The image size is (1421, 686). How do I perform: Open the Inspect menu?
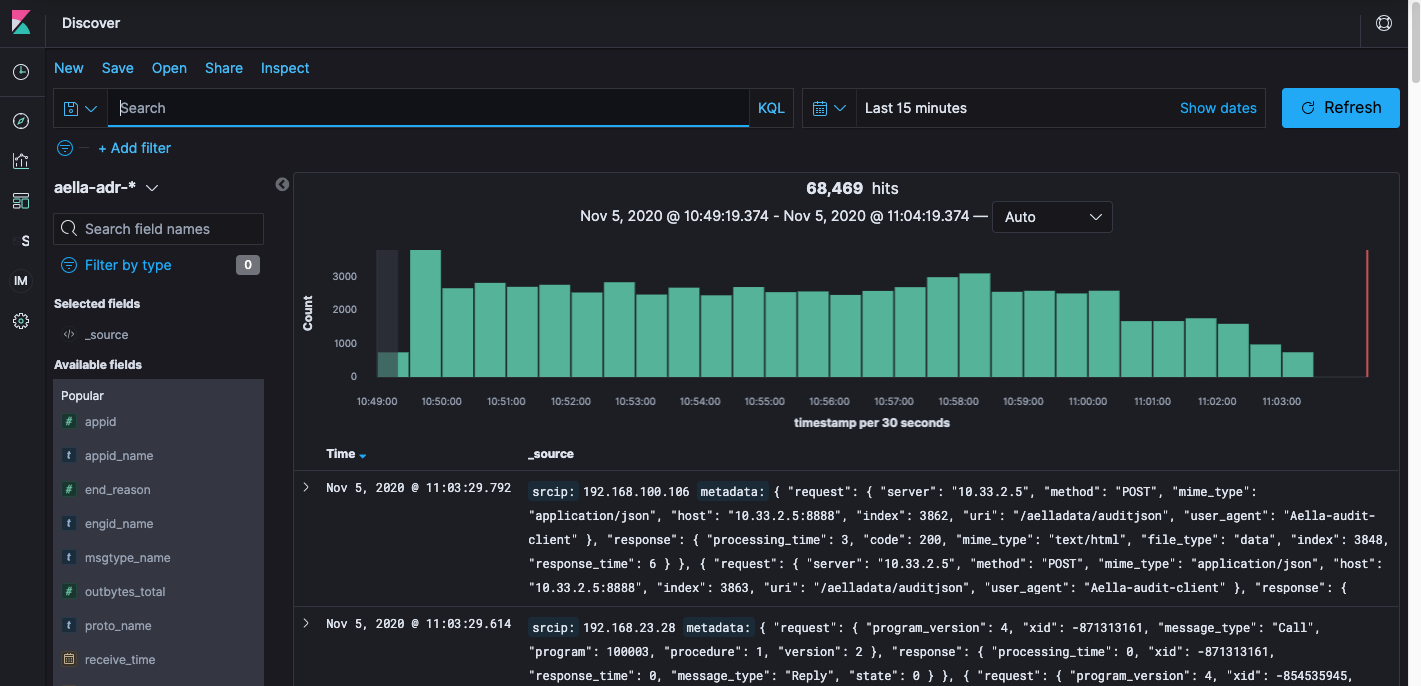[285, 68]
